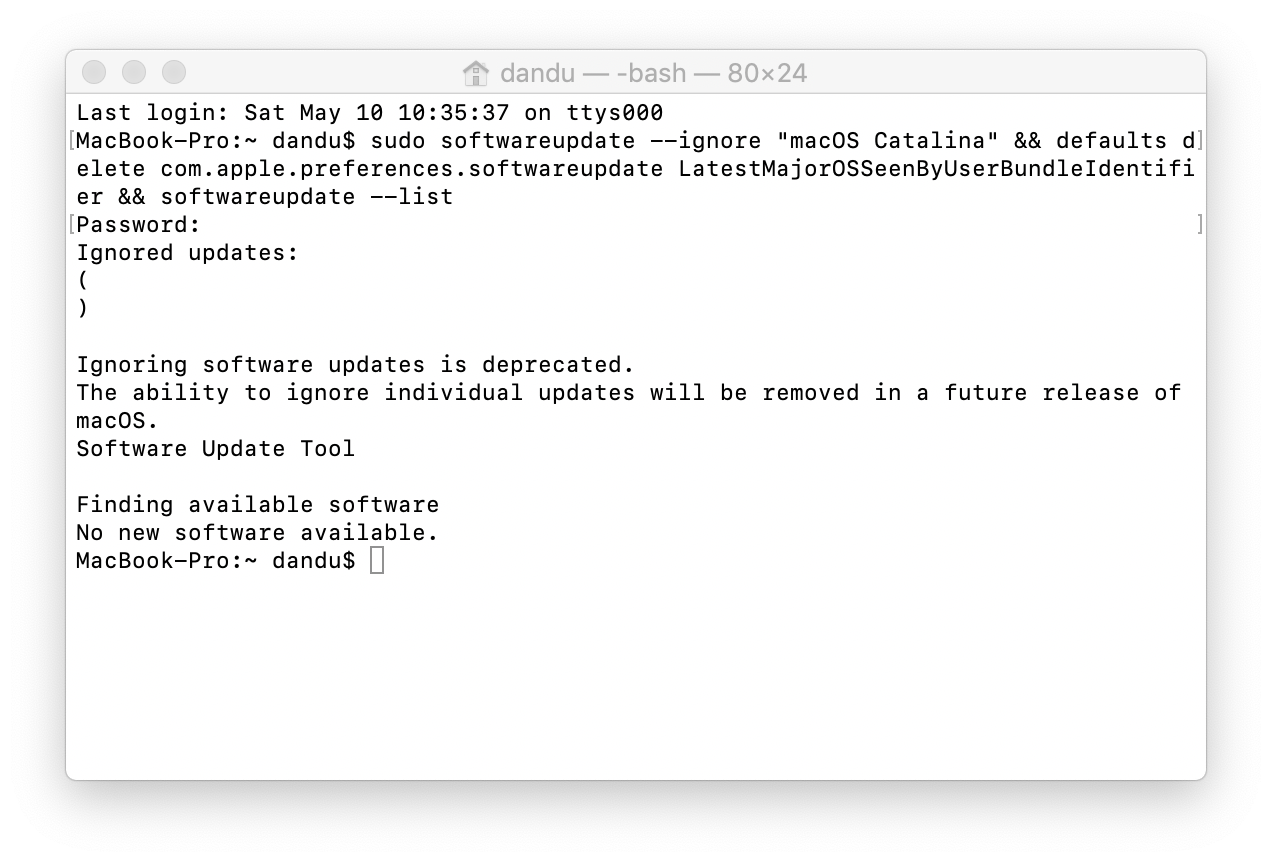Click the right bracket mark ending the first command line
The height and width of the screenshot is (862, 1272).
pyautogui.click(x=1199, y=140)
